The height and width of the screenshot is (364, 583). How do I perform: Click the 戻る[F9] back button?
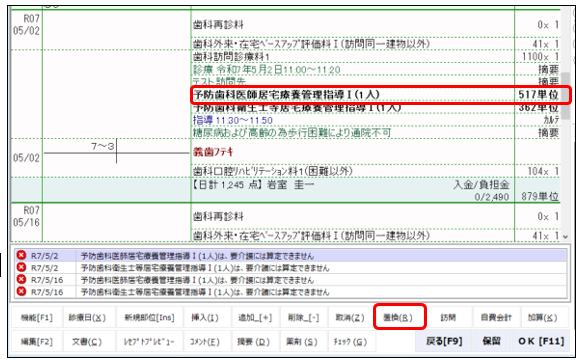click(x=444, y=341)
